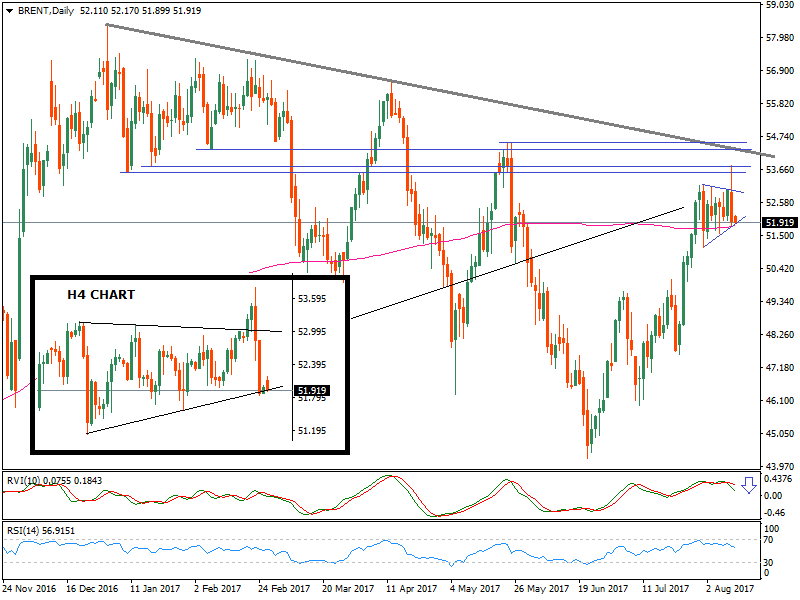Select the RVI scale value -0.46
Image resolution: width=800 pixels, height=600 pixels.
(x=775, y=512)
